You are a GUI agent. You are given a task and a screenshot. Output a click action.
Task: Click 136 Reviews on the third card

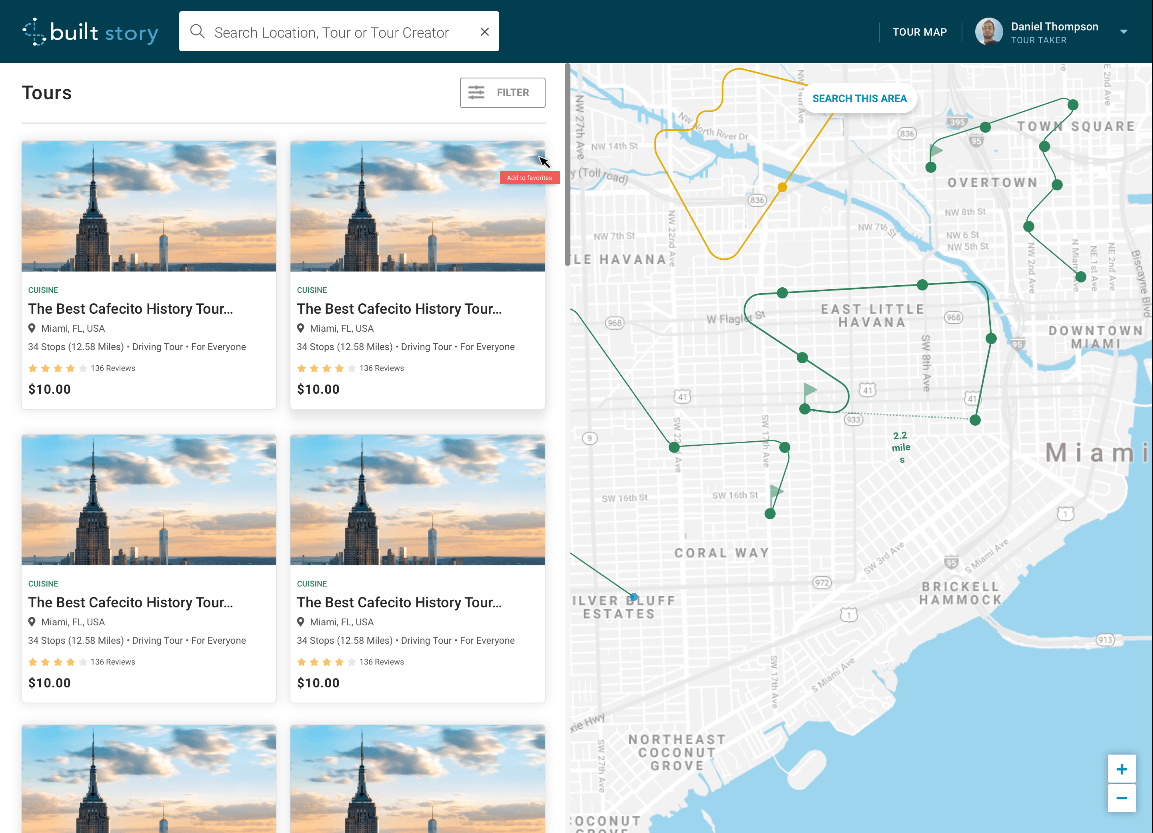pyautogui.click(x=113, y=662)
